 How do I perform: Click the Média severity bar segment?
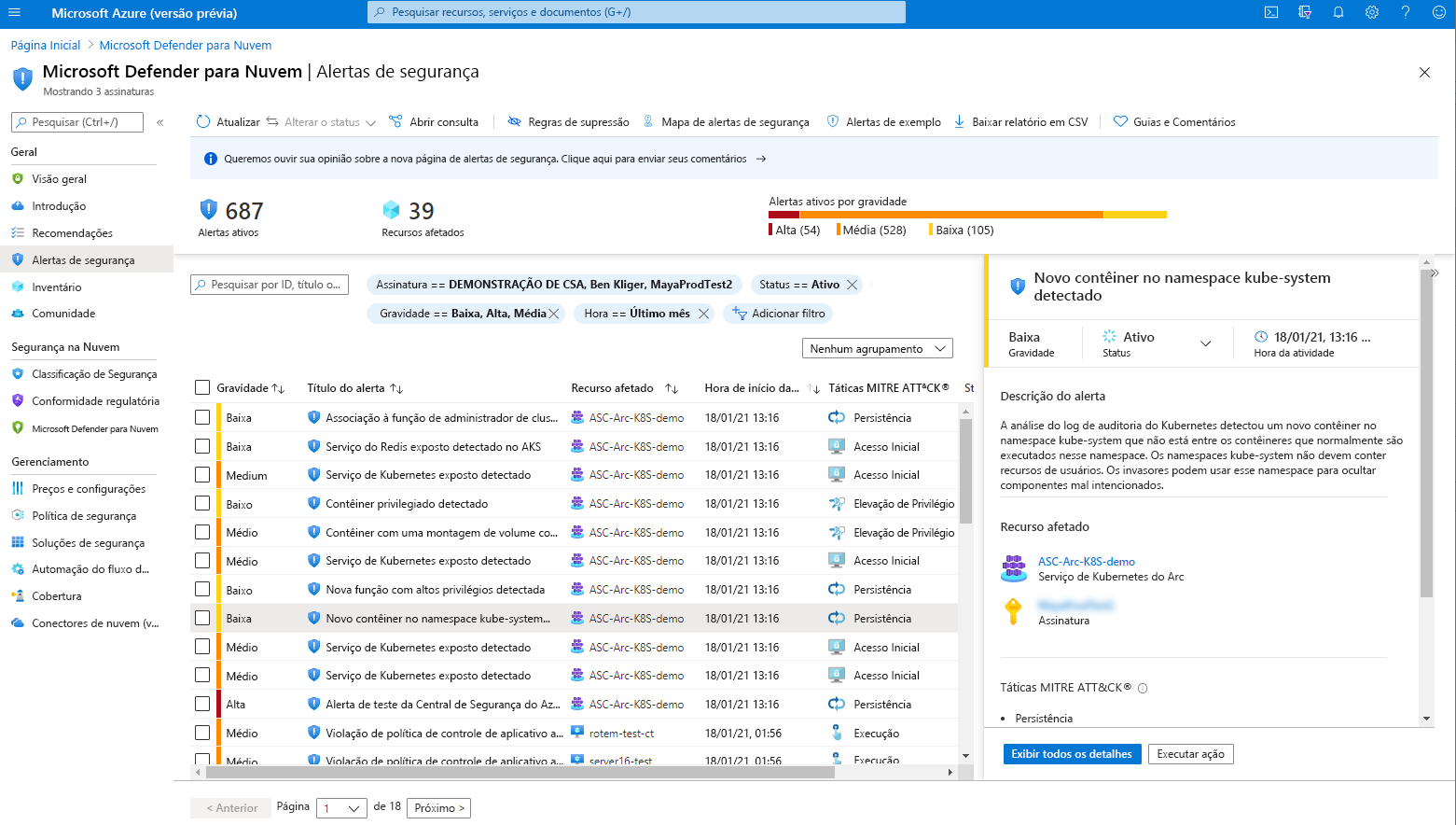click(x=951, y=215)
